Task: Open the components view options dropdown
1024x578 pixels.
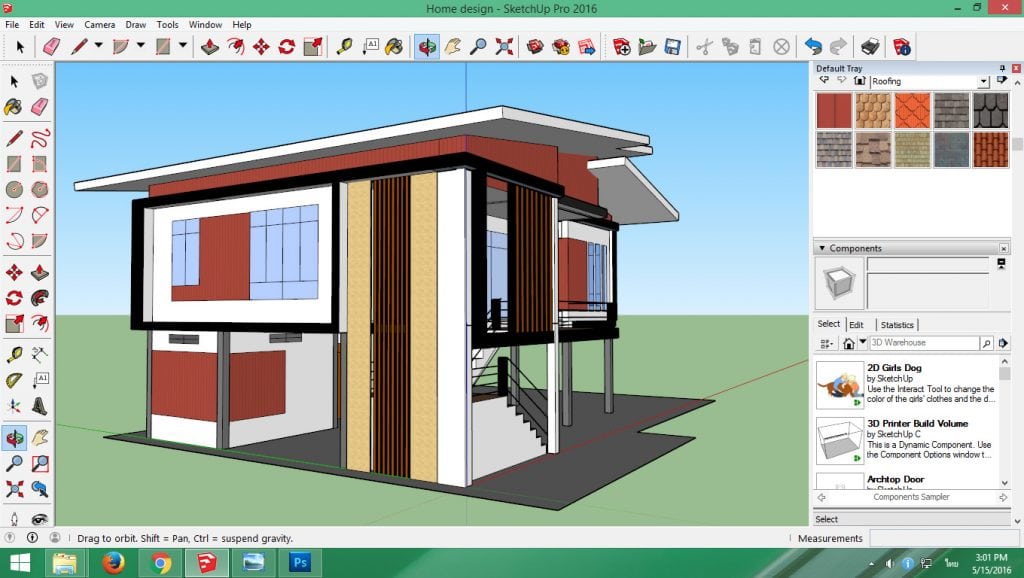Action: point(827,343)
